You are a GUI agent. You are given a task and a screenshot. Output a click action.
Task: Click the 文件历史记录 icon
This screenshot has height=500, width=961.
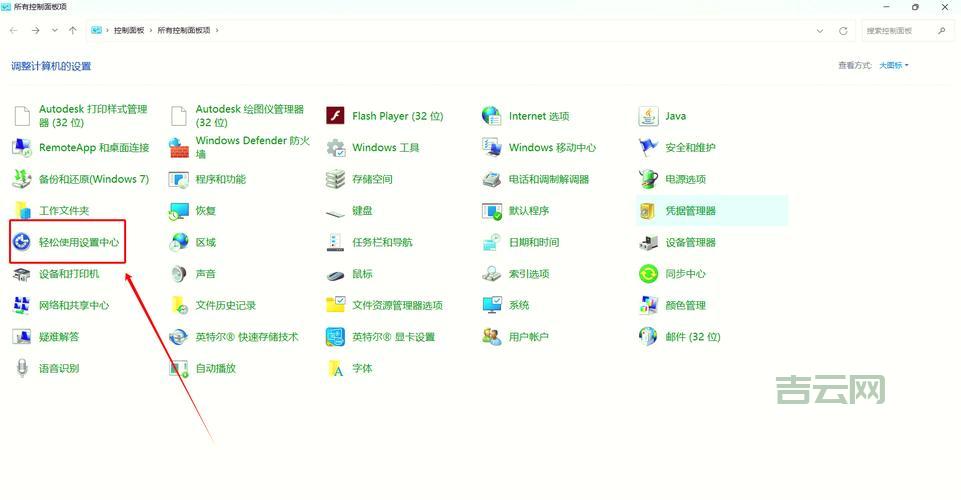(179, 305)
